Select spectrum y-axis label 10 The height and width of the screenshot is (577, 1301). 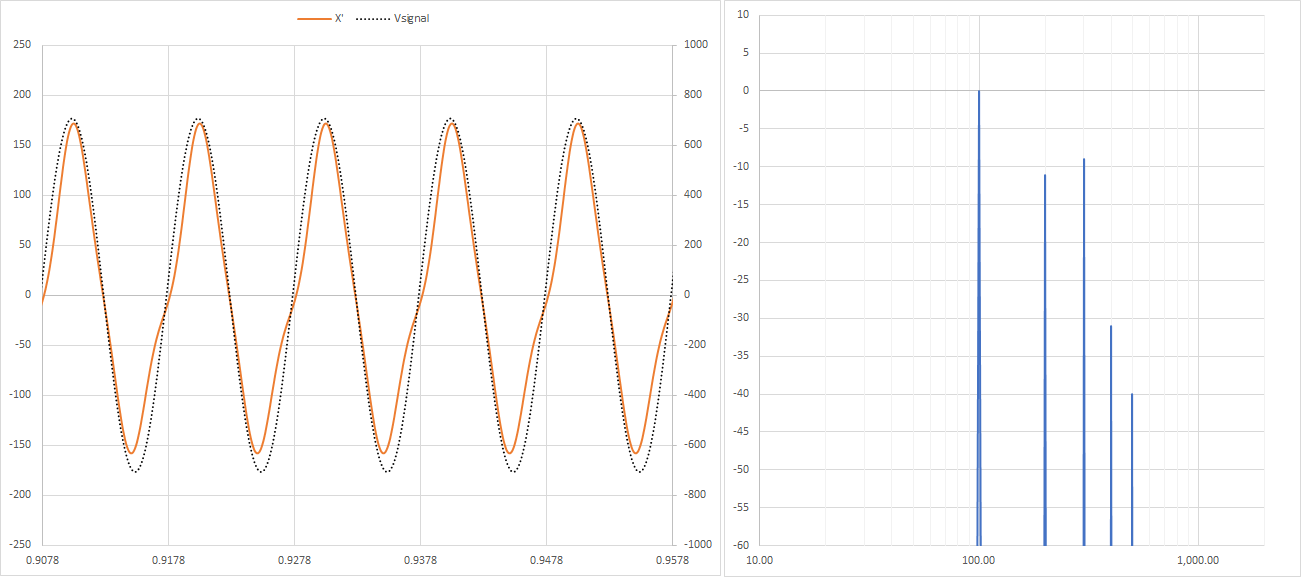(x=744, y=14)
